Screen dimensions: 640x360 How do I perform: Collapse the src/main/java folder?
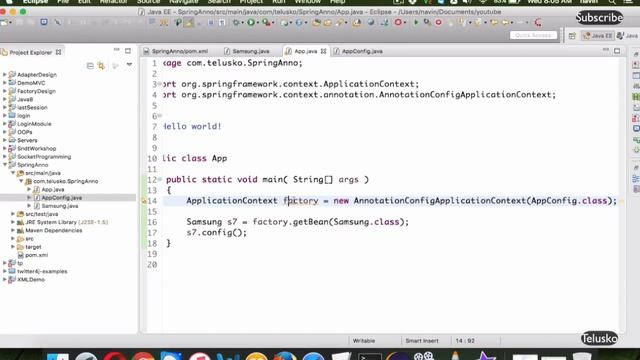[x=13, y=173]
